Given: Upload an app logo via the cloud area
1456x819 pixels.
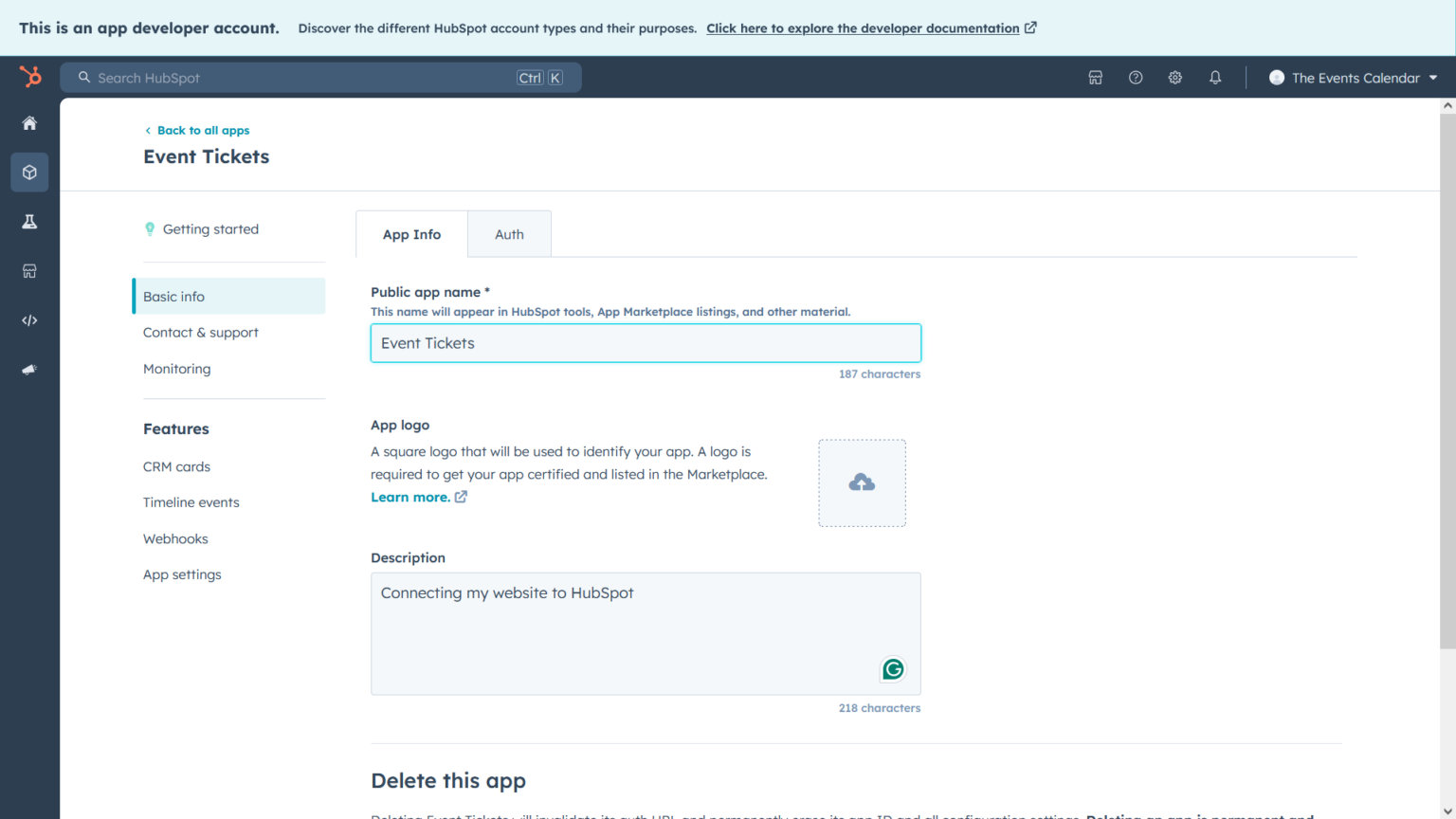Looking at the screenshot, I should [862, 482].
